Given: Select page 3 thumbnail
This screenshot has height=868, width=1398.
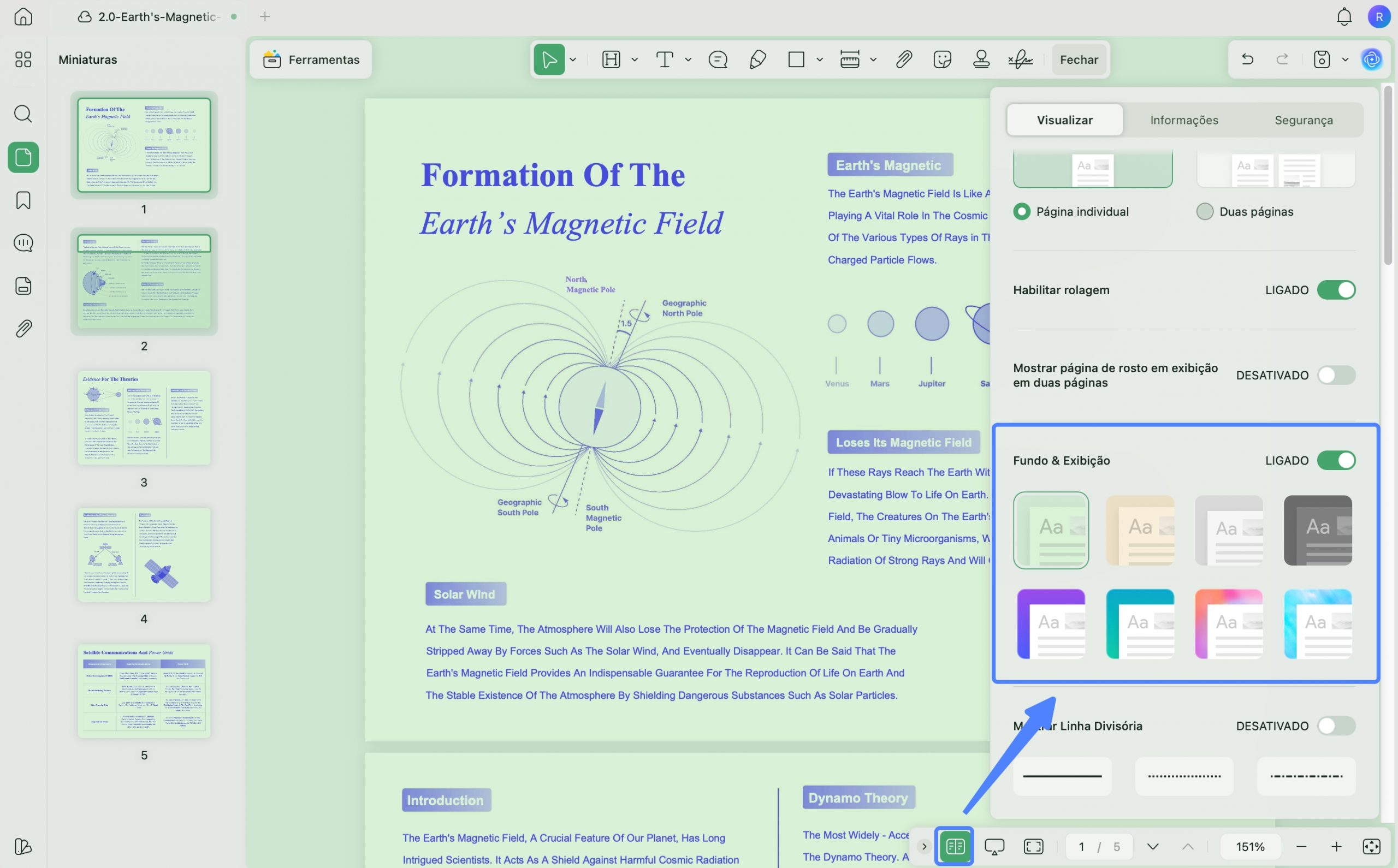Looking at the screenshot, I should (x=144, y=418).
